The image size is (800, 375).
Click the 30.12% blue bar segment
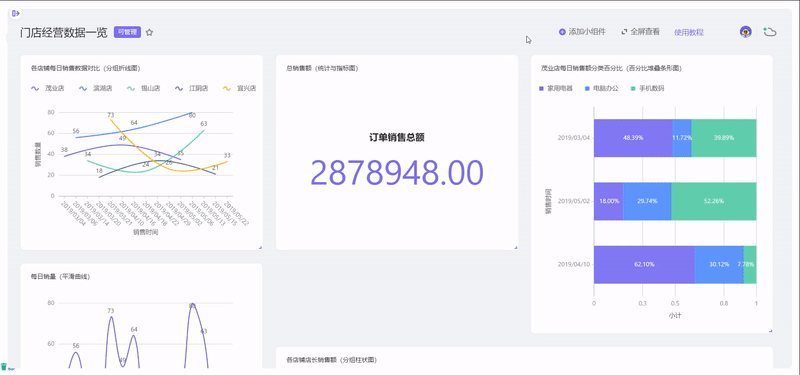(719, 264)
